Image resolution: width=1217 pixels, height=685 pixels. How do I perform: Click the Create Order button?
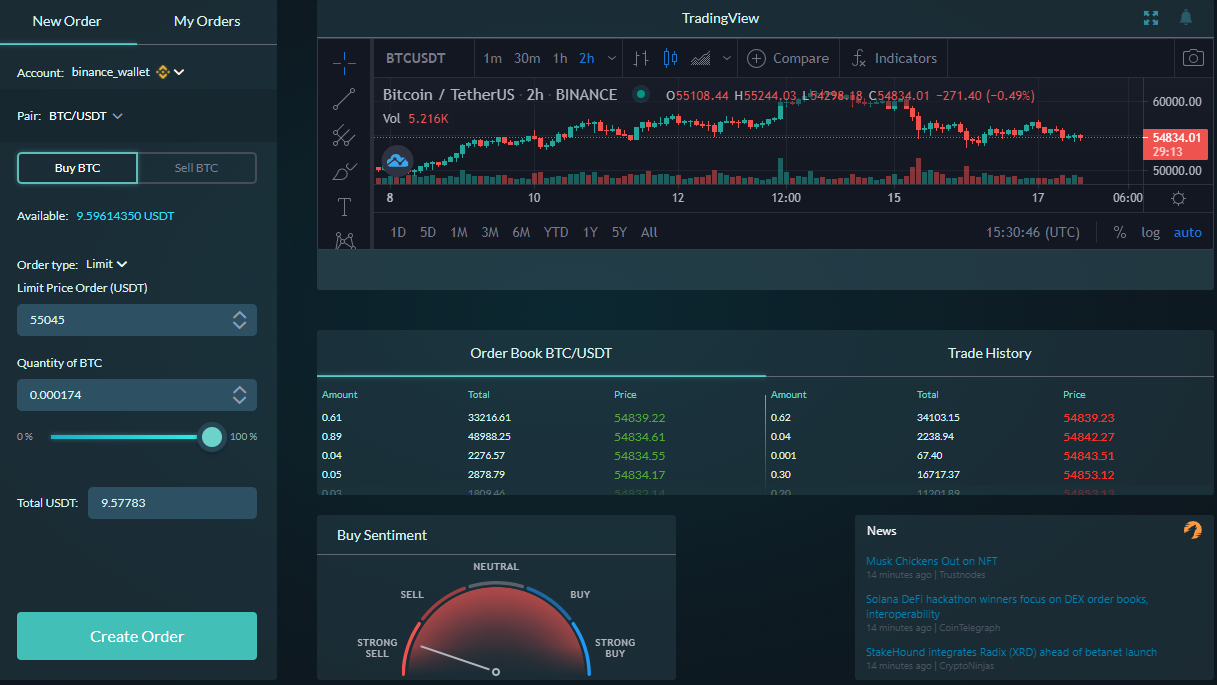coord(137,636)
